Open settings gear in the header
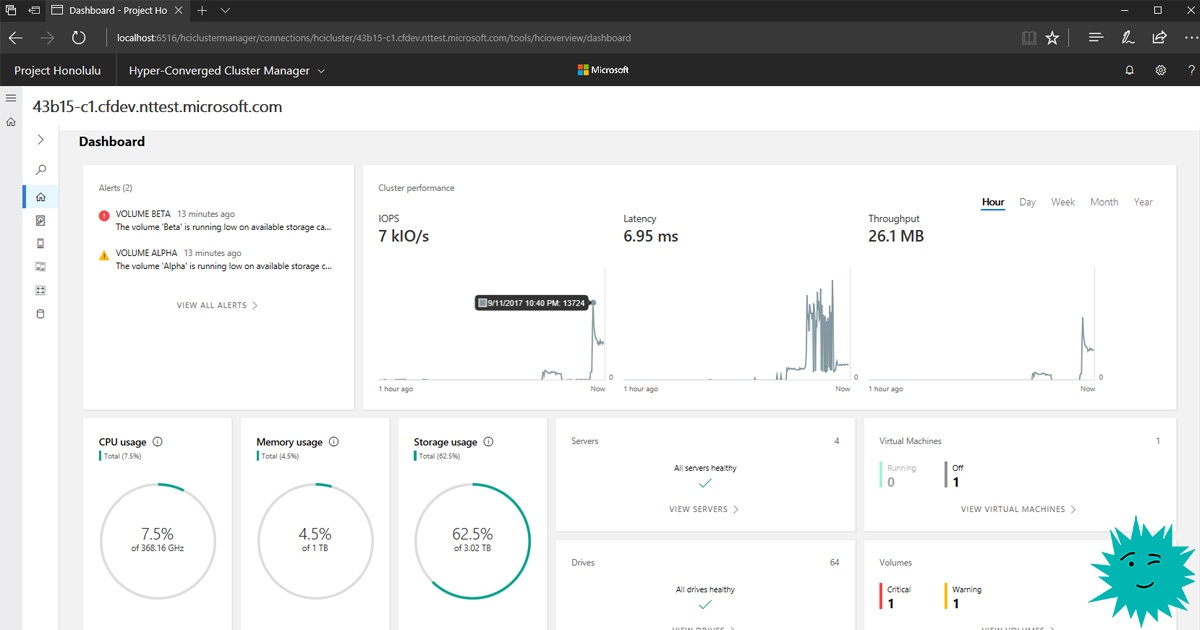This screenshot has height=630, width=1200. coord(1161,70)
